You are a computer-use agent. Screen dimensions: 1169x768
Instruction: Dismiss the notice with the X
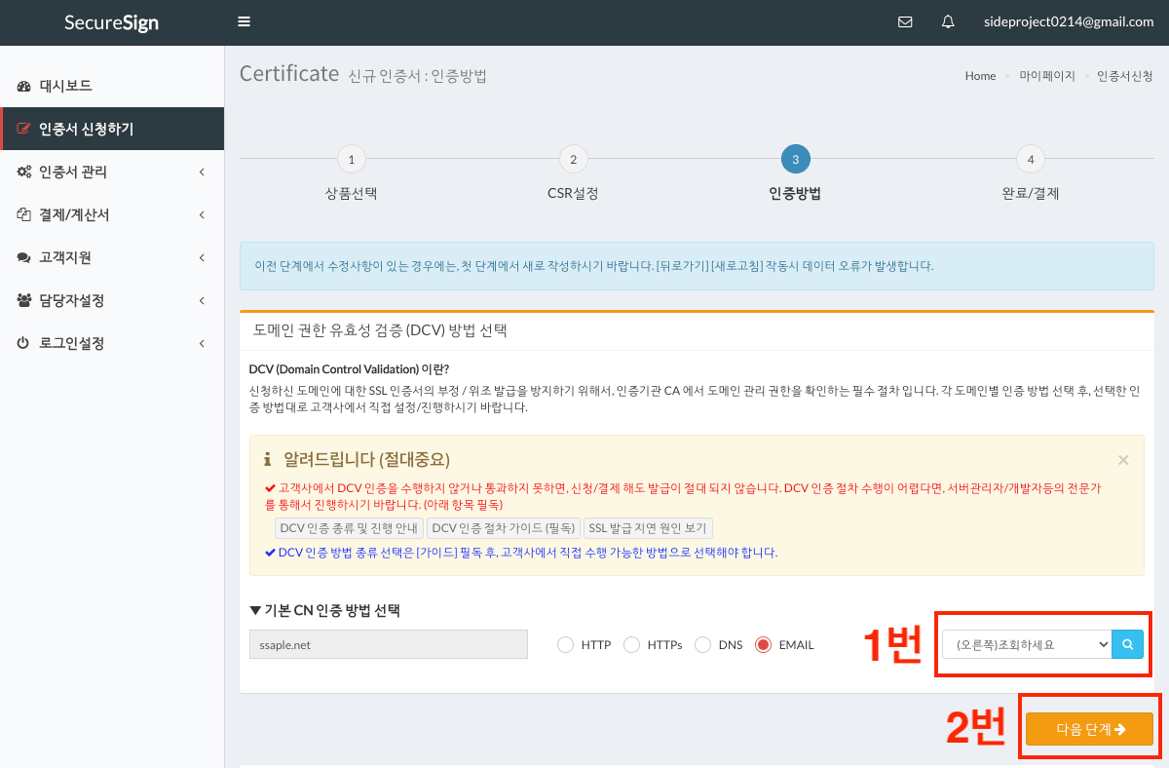1123,460
